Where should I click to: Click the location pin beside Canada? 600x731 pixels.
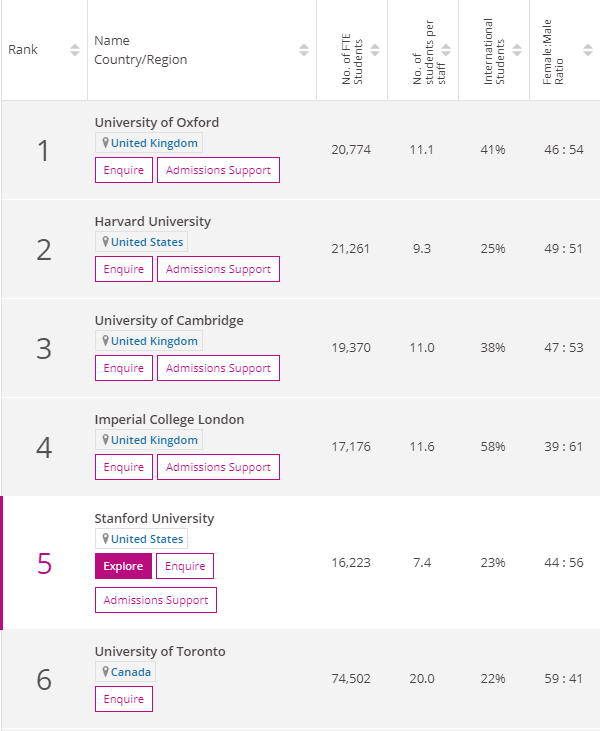105,672
